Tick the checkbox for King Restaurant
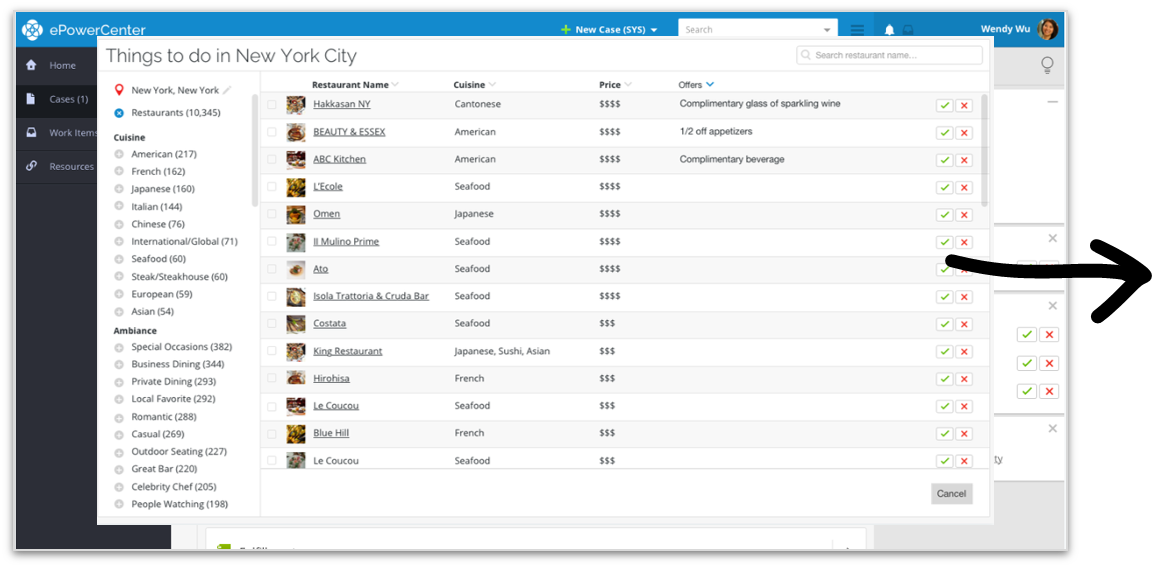 point(272,350)
